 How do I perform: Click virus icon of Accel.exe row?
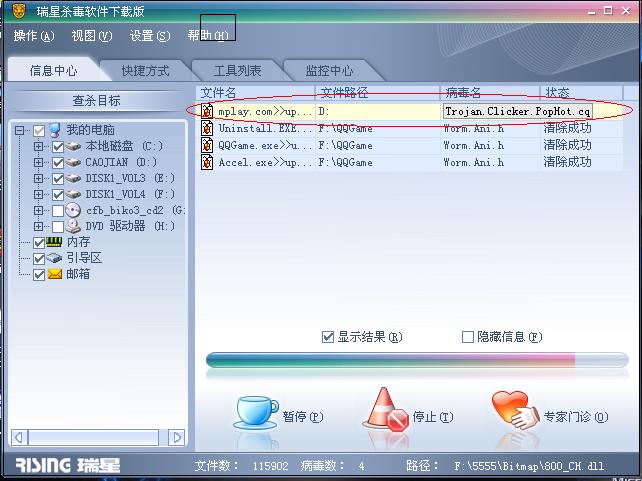click(x=207, y=162)
